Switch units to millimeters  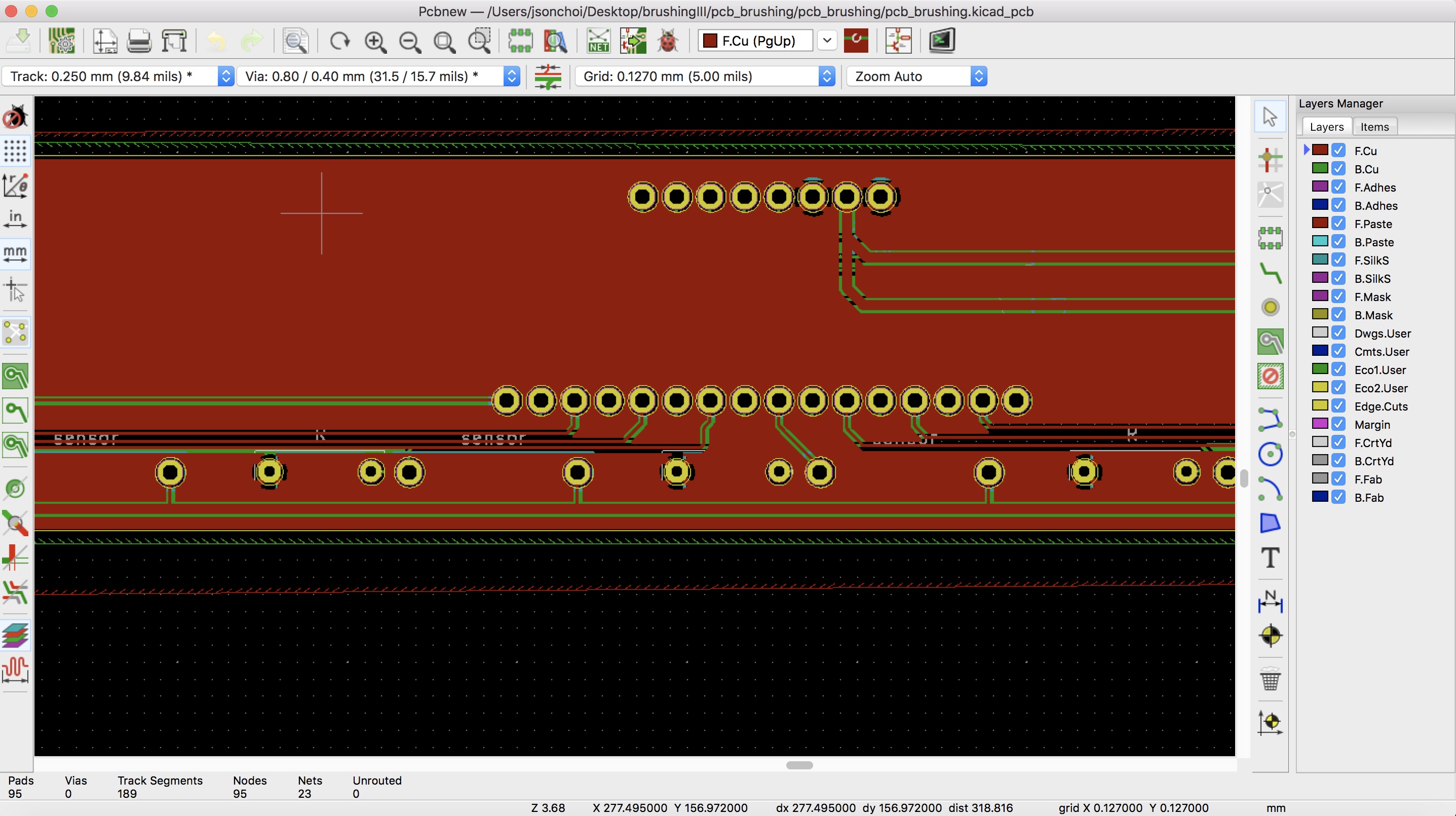coord(15,253)
